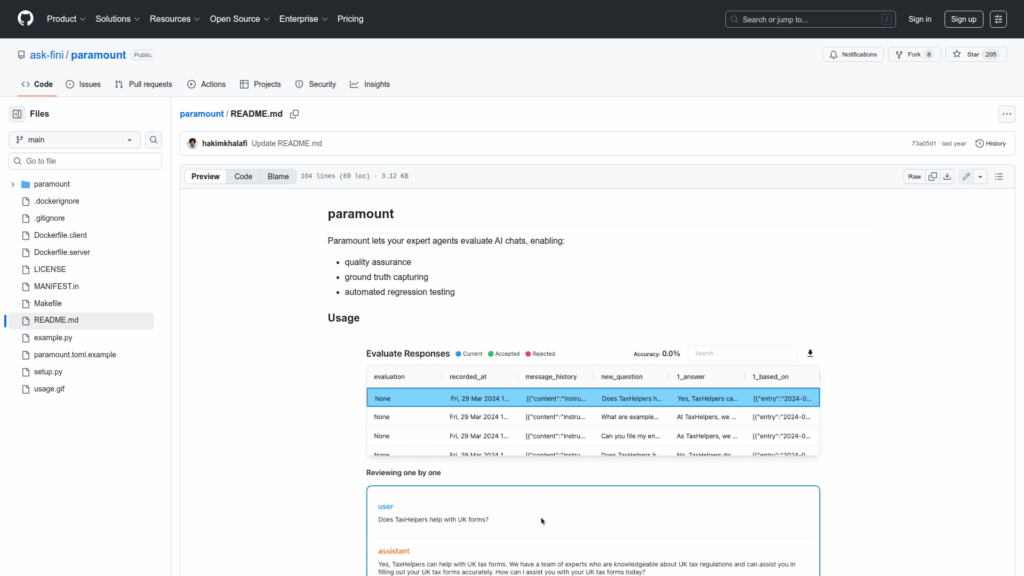Copy raw file contents icon

(x=932, y=177)
